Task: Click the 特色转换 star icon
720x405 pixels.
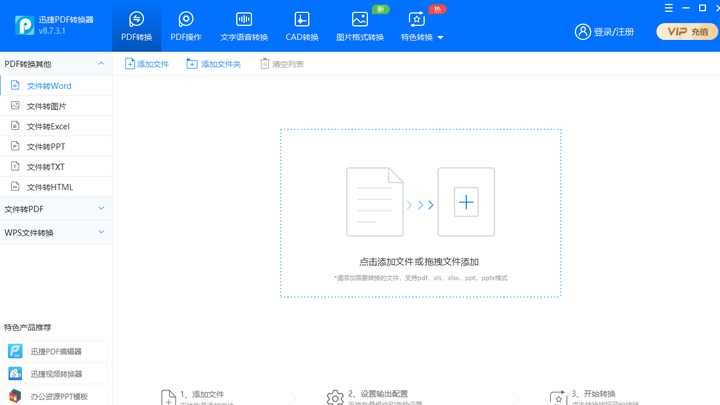Action: [x=416, y=19]
